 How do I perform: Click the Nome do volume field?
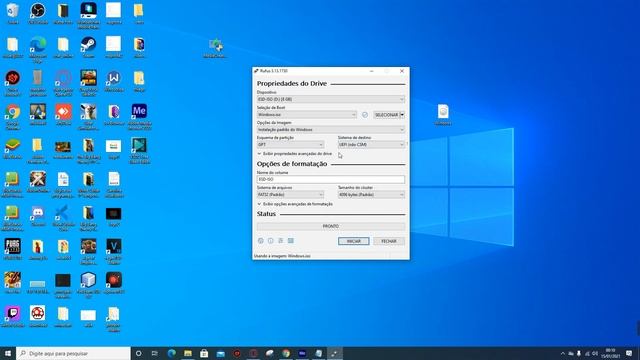click(x=331, y=179)
